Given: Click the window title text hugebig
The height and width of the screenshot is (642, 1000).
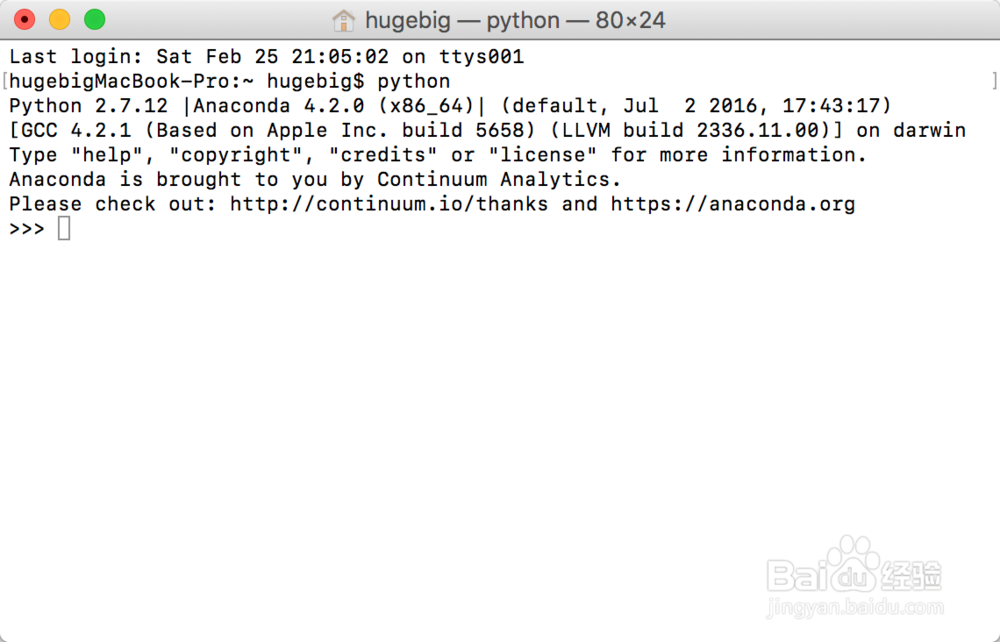Looking at the screenshot, I should [x=408, y=21].
